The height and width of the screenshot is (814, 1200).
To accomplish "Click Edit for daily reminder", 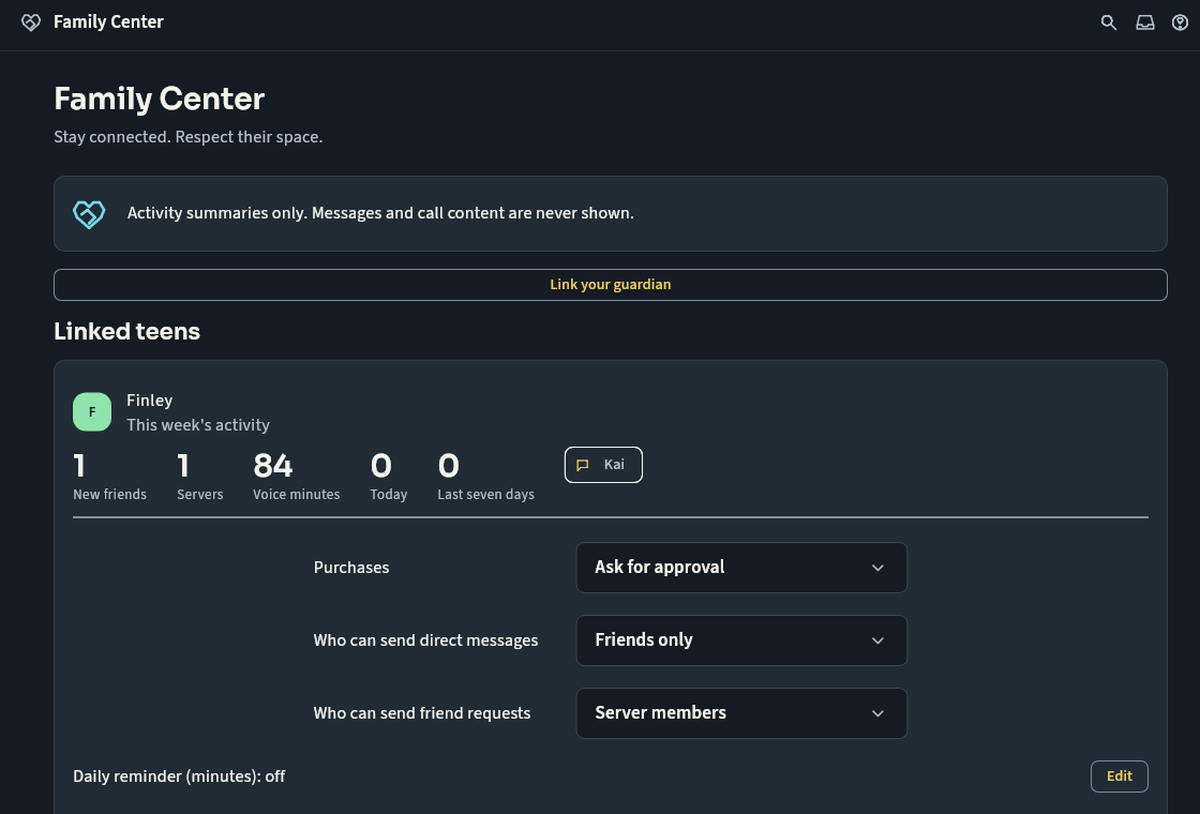I will [1119, 776].
